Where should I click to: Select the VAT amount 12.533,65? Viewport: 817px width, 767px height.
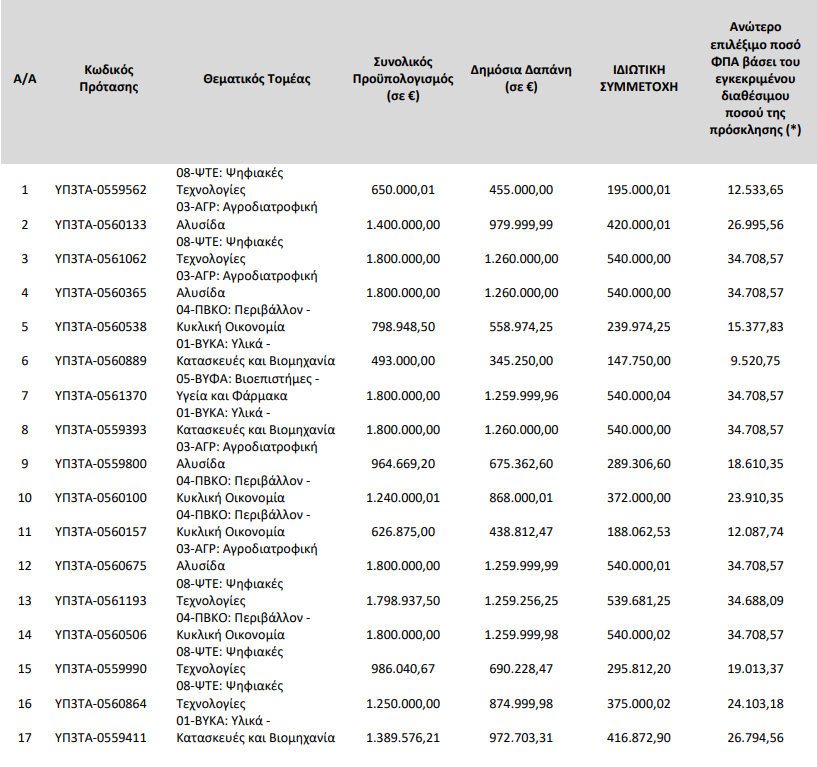755,190
